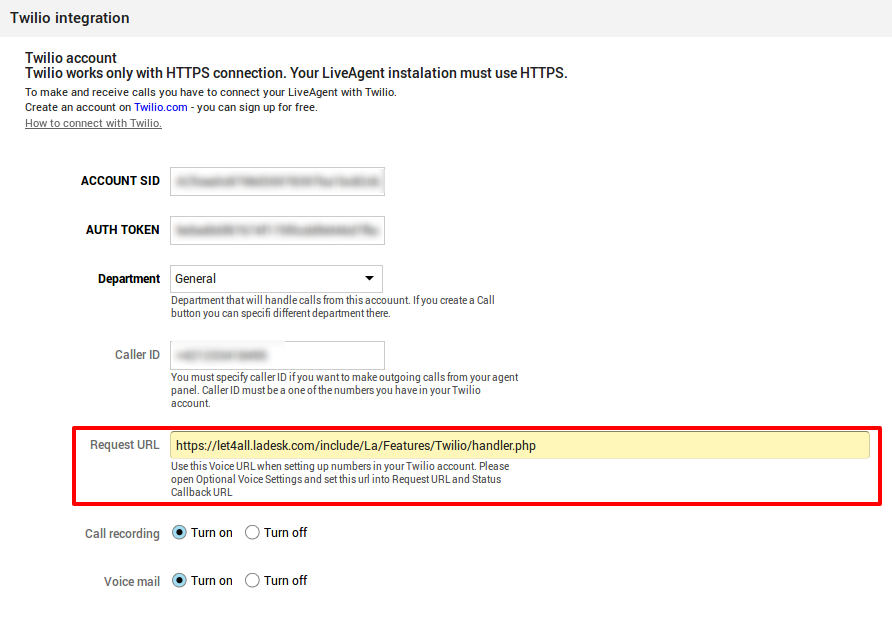Click the Call recording label

pyautogui.click(x=122, y=534)
